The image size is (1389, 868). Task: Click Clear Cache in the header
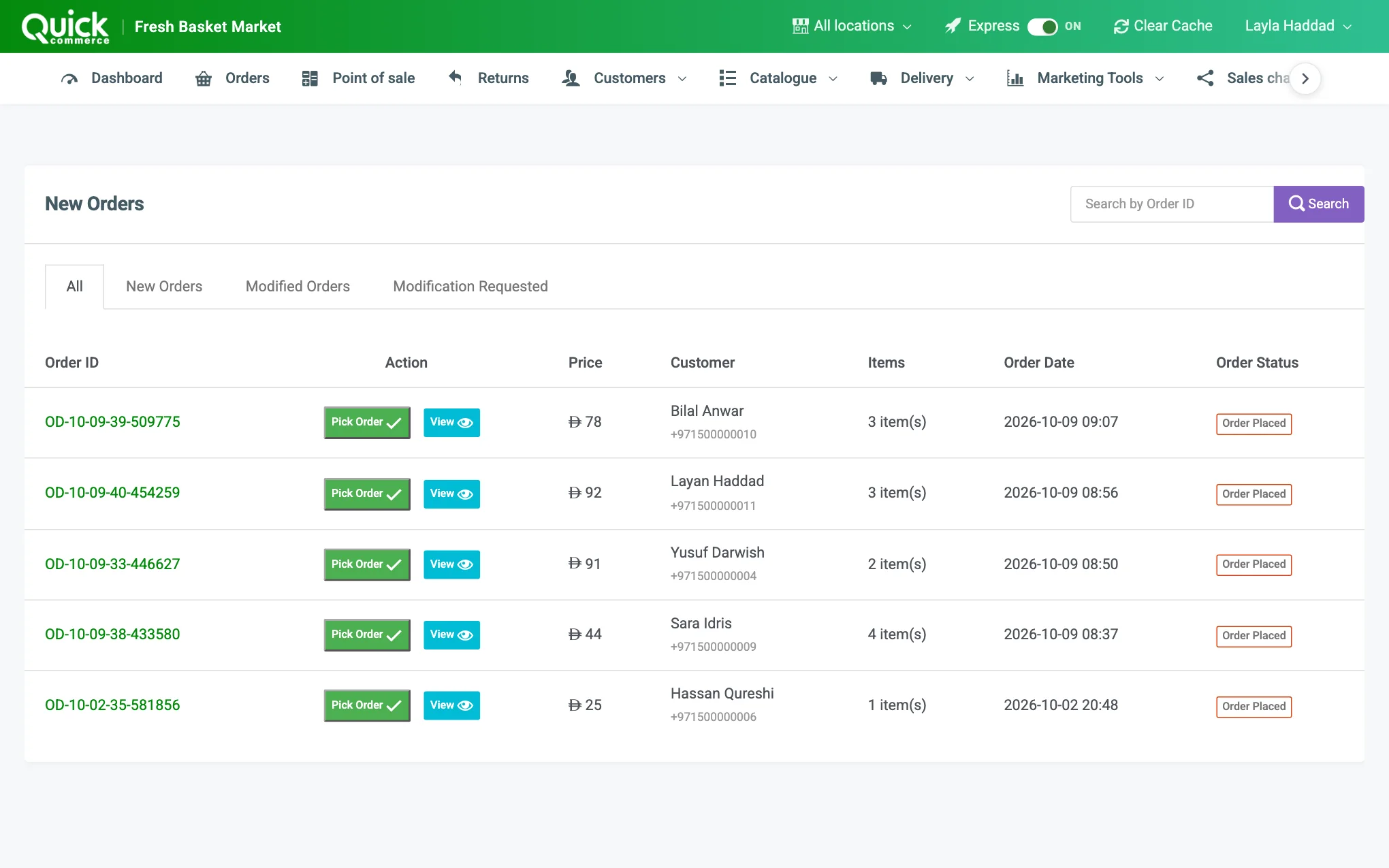click(x=1163, y=26)
